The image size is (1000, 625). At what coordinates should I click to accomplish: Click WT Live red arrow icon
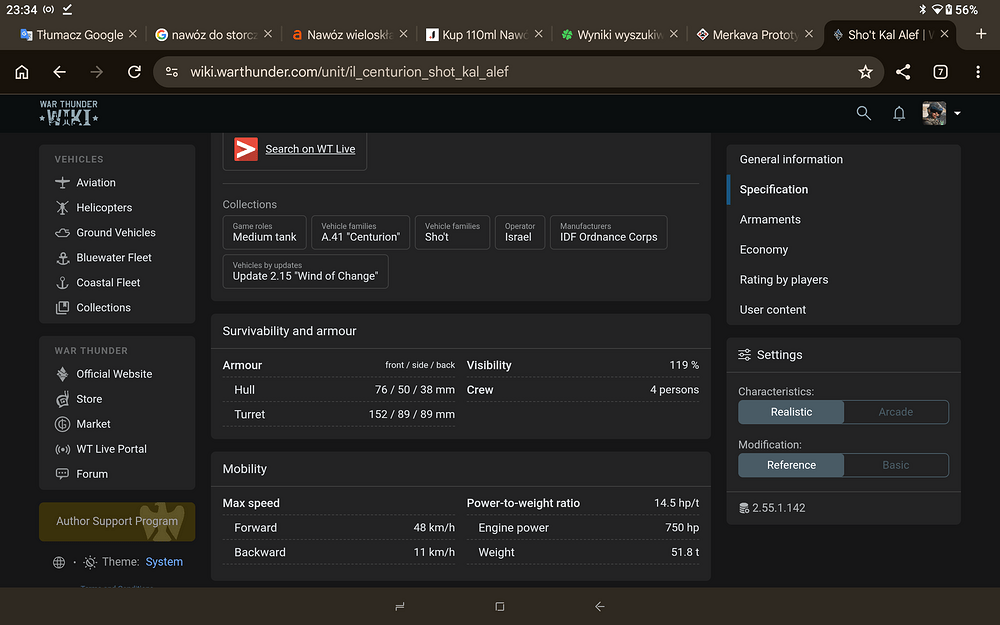246,149
